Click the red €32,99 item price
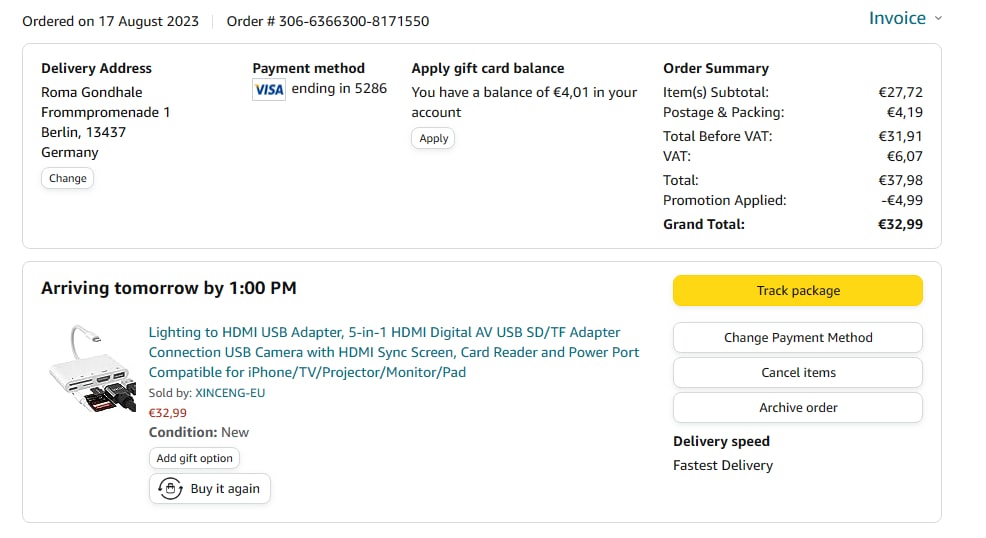 tap(168, 413)
